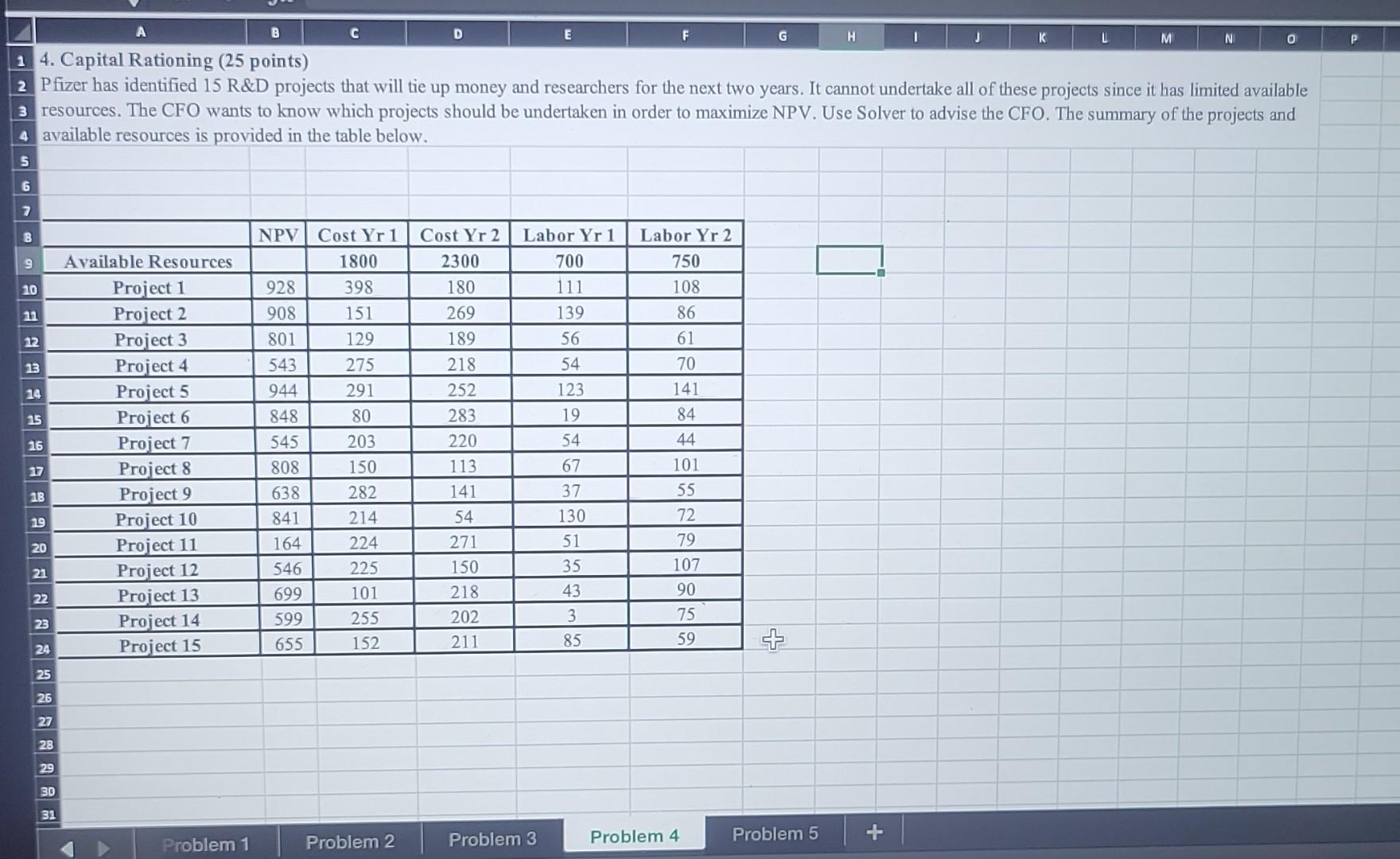Select column B header
Image resolution: width=1400 pixels, height=859 pixels.
[275, 33]
